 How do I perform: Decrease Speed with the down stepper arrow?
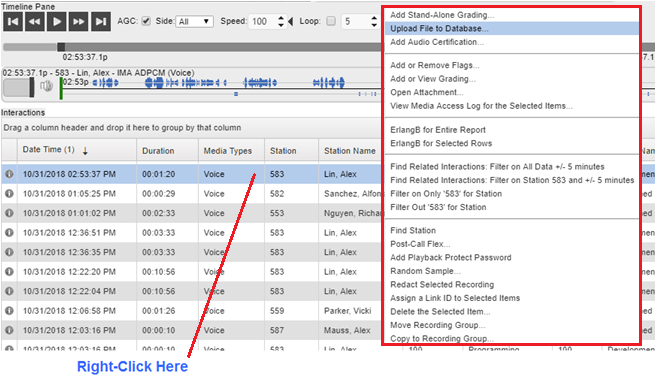(x=281, y=25)
